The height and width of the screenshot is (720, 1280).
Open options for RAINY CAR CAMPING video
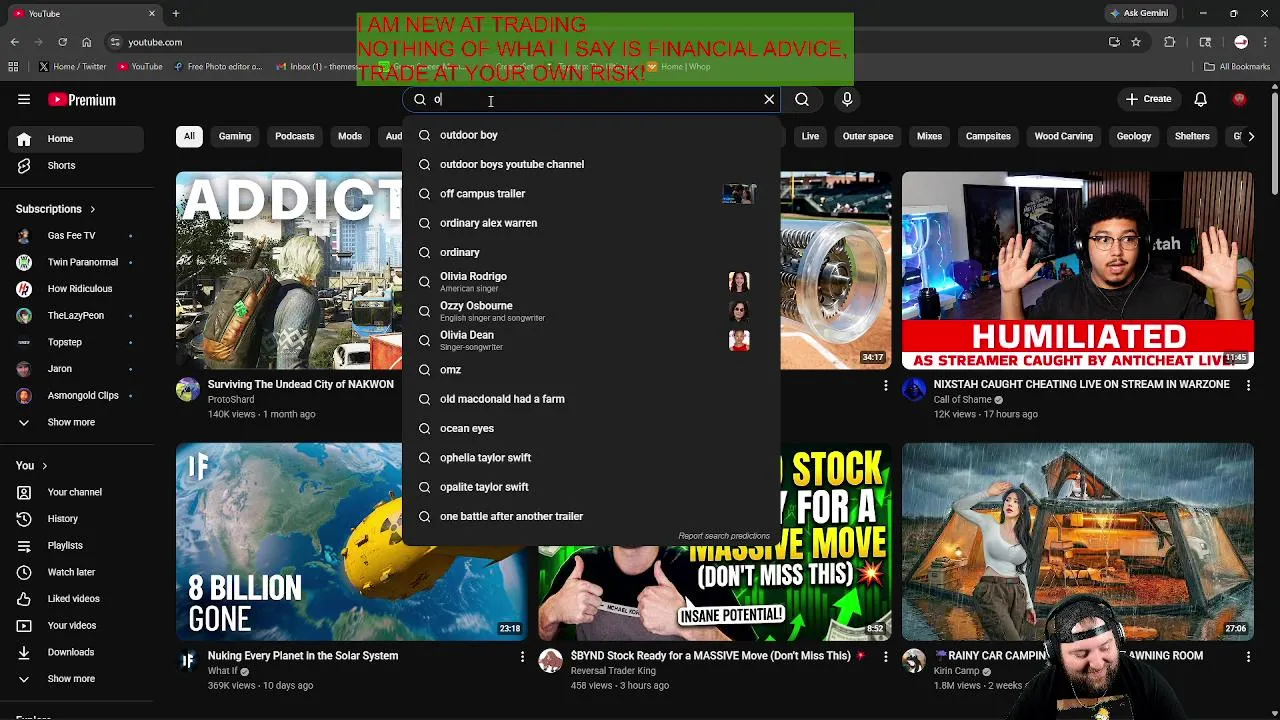1248,656
